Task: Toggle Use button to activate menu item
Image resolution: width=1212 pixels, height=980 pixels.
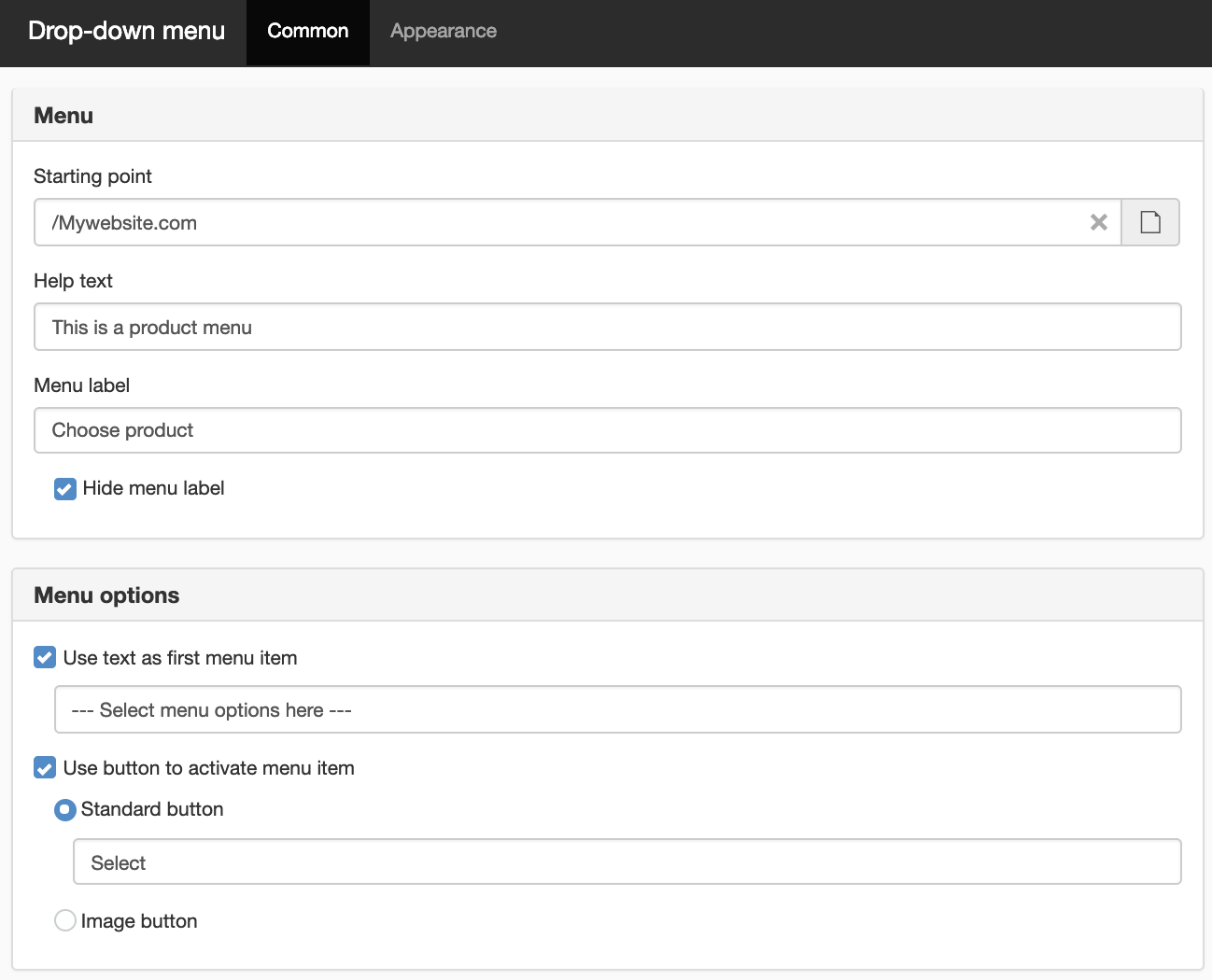Action: tap(45, 767)
